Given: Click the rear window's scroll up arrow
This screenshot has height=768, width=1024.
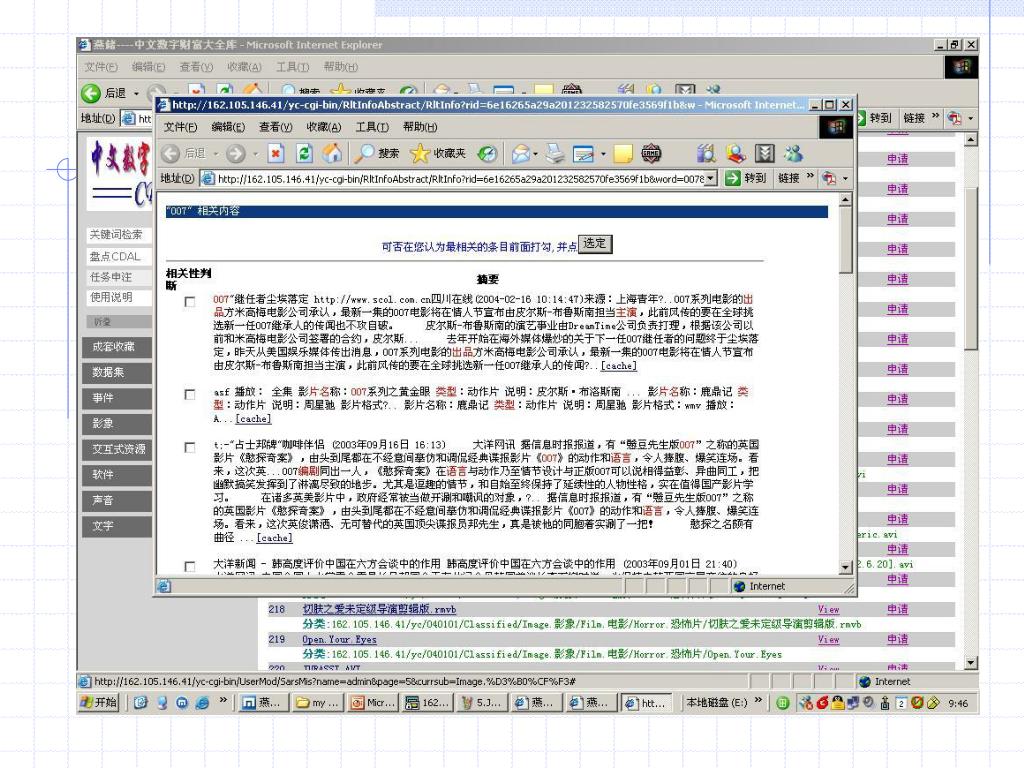Looking at the screenshot, I should [x=970, y=139].
